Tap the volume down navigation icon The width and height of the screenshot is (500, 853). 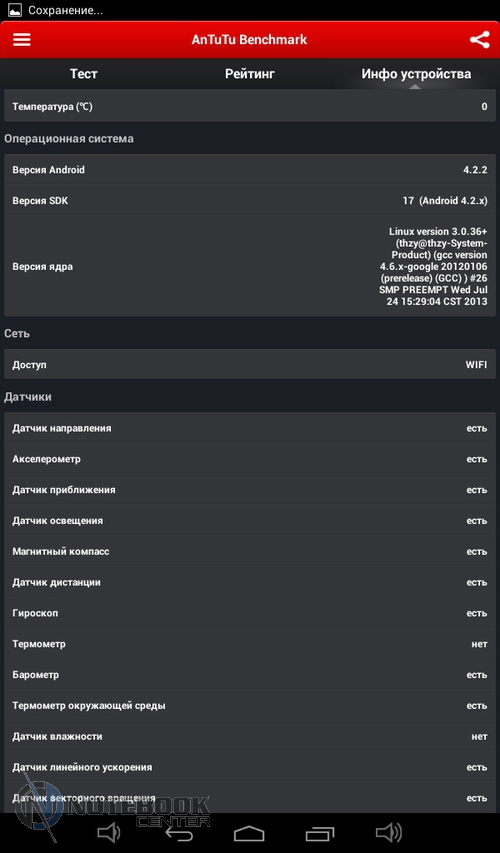pyautogui.click(x=108, y=832)
